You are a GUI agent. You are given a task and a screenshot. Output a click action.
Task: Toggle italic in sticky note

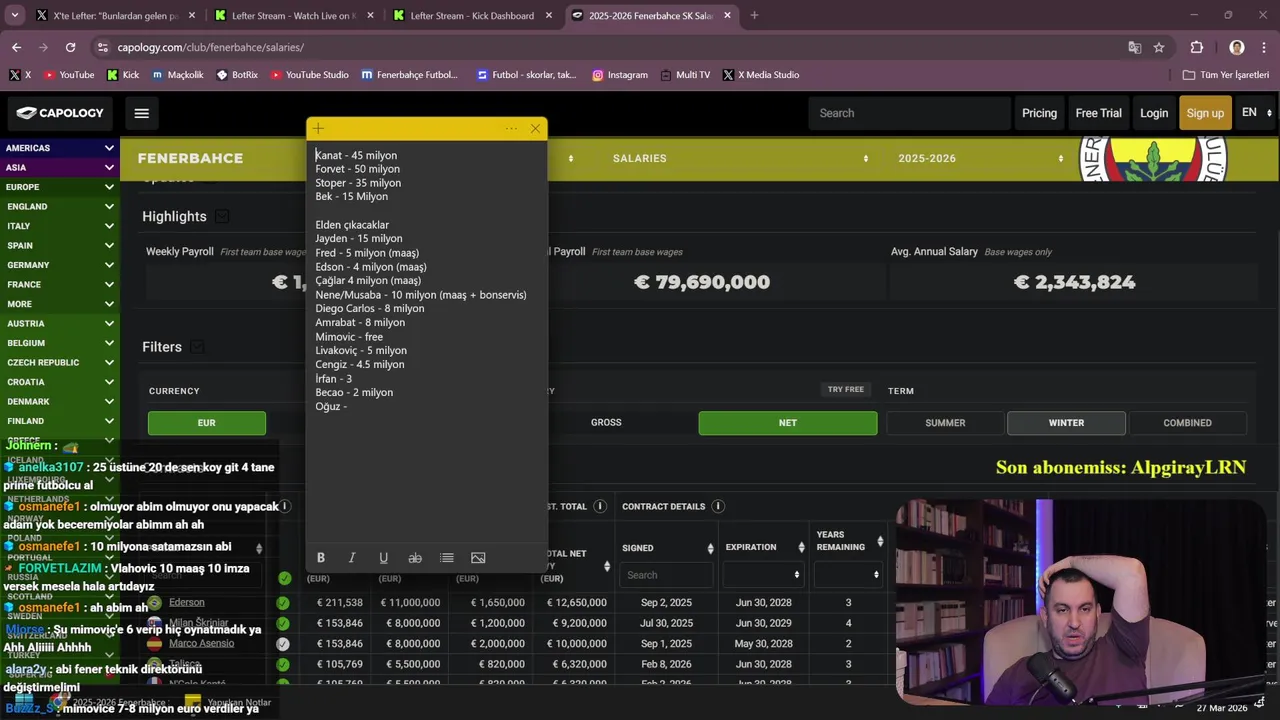[352, 558]
